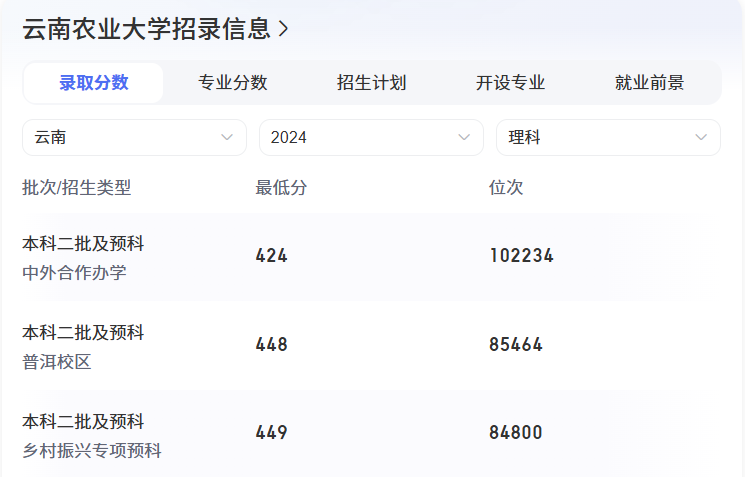Image resolution: width=745 pixels, height=477 pixels.
Task: Click the rank value 84800
Action: tap(516, 432)
